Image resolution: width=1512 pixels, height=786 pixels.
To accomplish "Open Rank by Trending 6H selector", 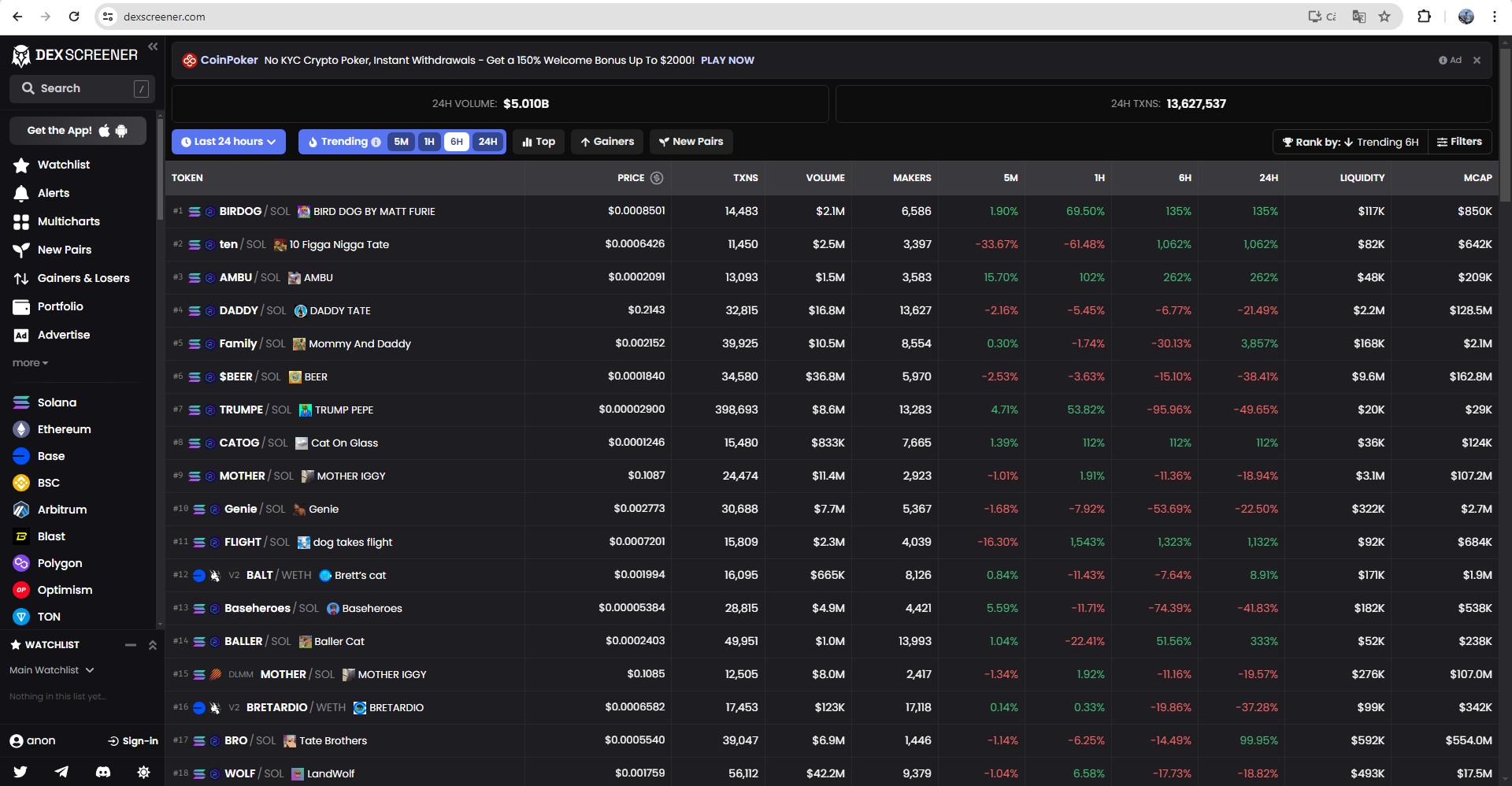I will (1351, 142).
